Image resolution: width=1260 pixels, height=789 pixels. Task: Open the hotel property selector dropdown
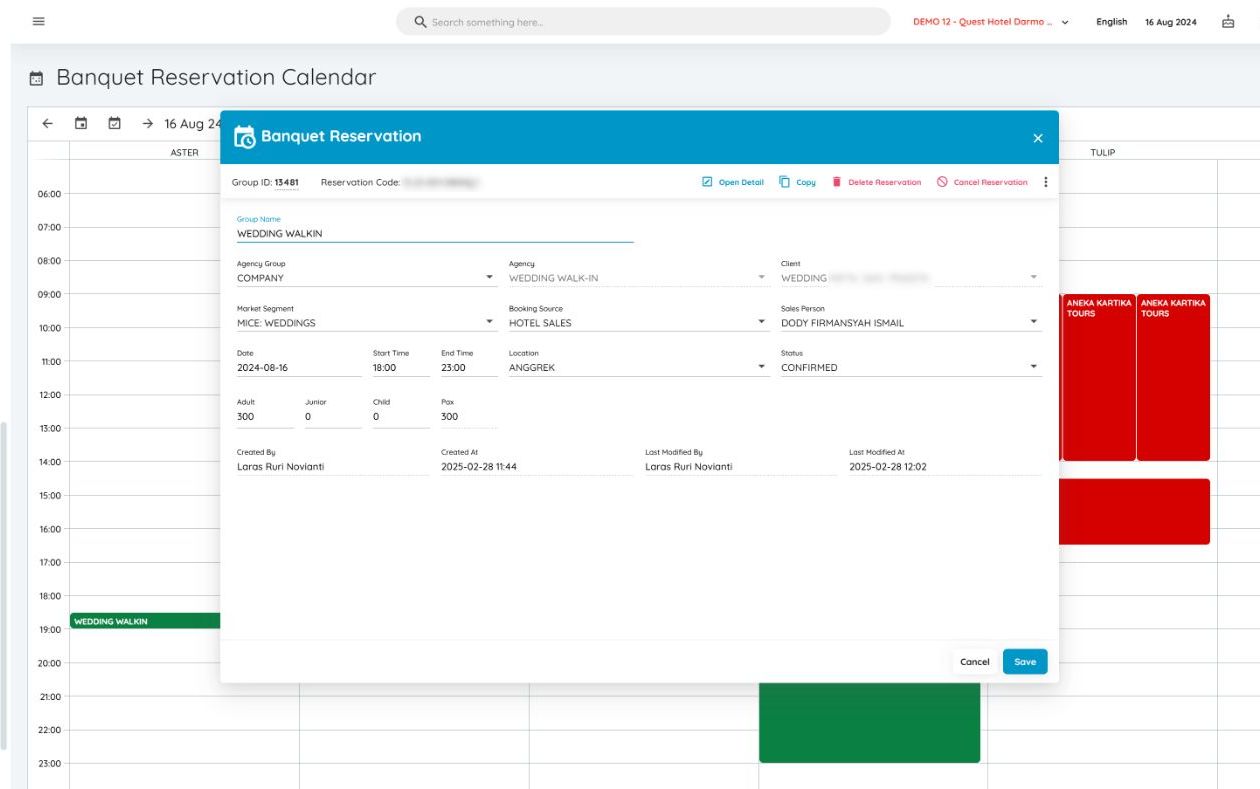coord(1064,22)
